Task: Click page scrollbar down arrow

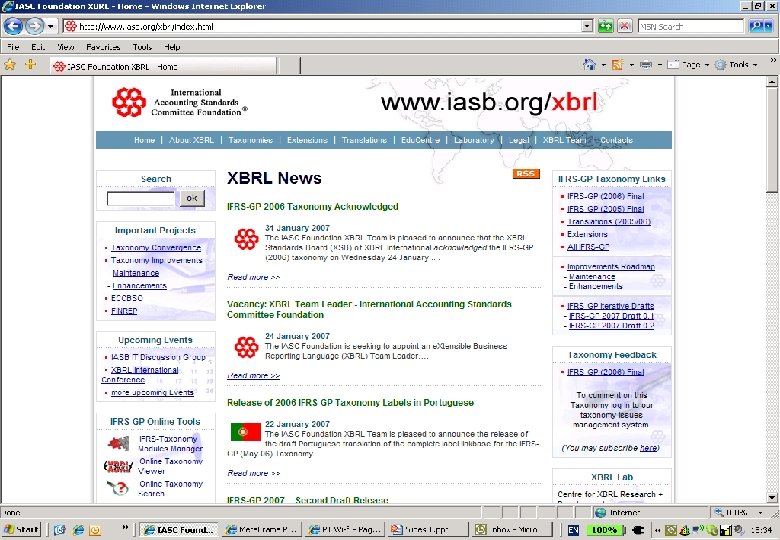Action: click(772, 497)
